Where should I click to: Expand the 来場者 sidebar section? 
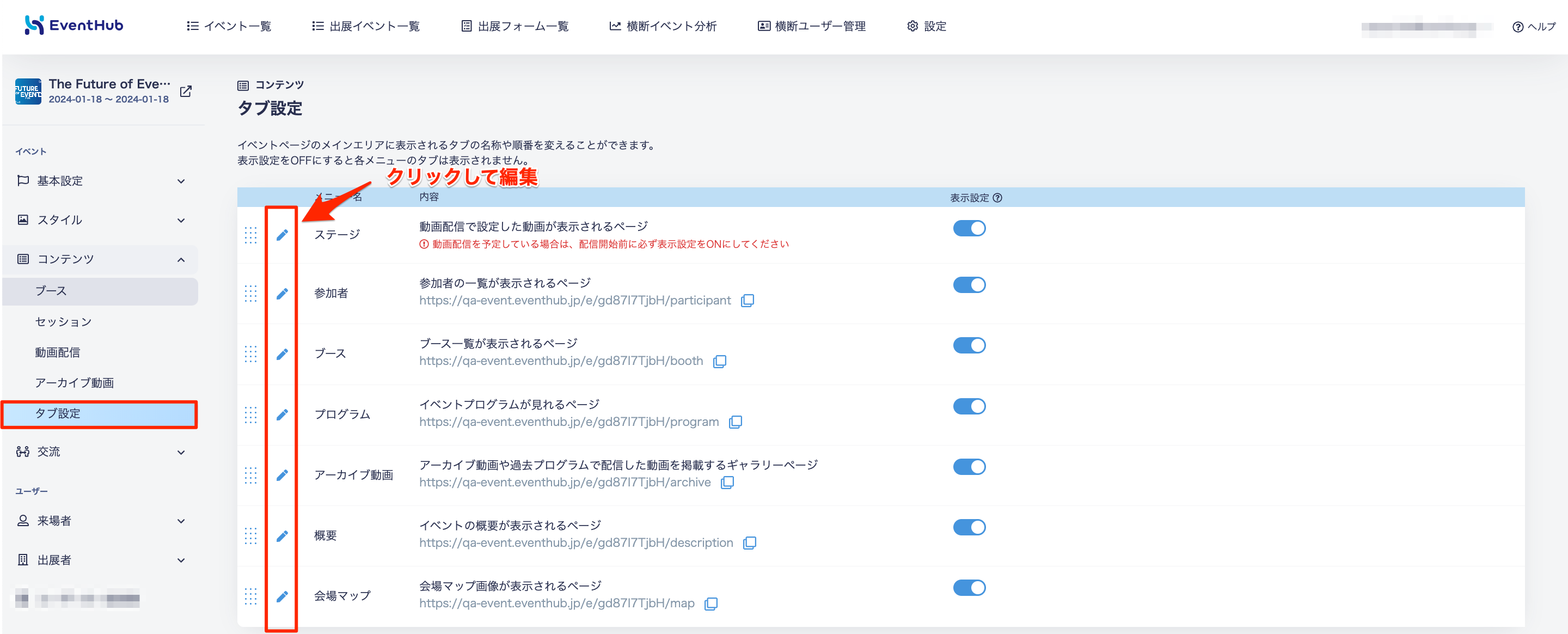[x=100, y=521]
